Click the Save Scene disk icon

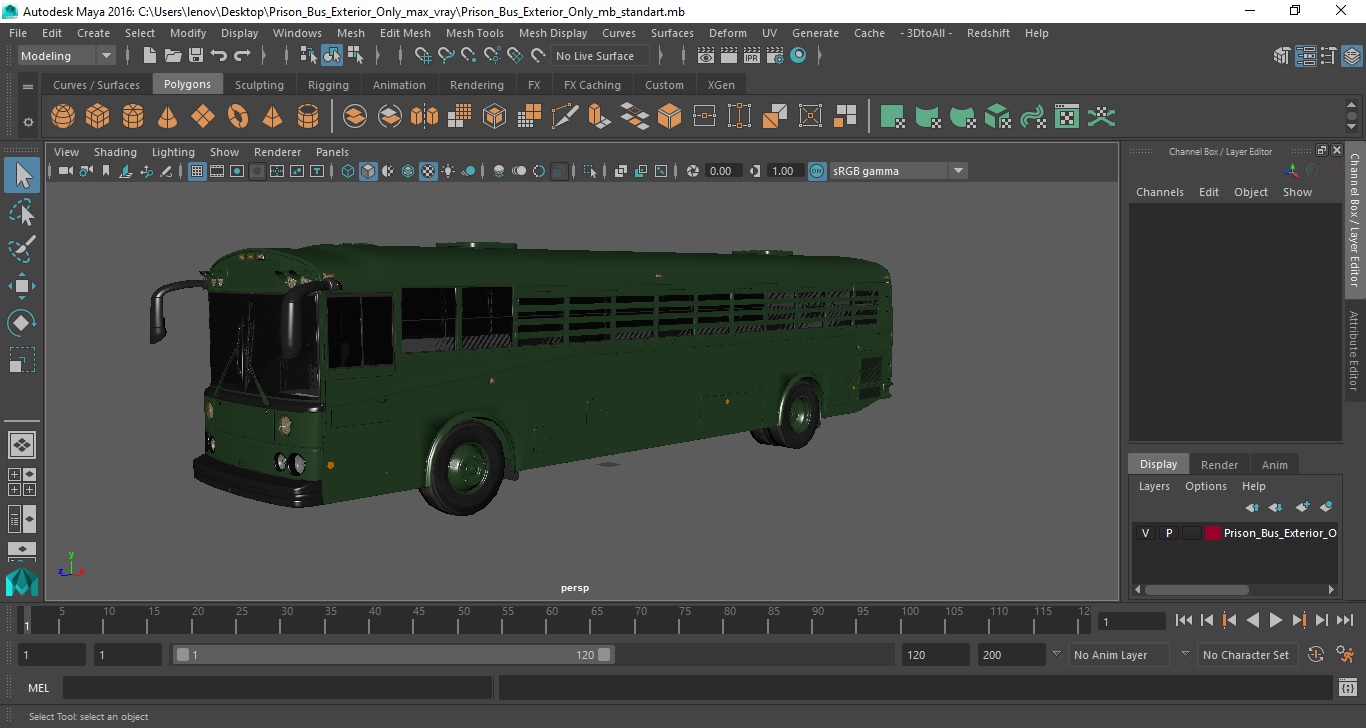(x=196, y=56)
